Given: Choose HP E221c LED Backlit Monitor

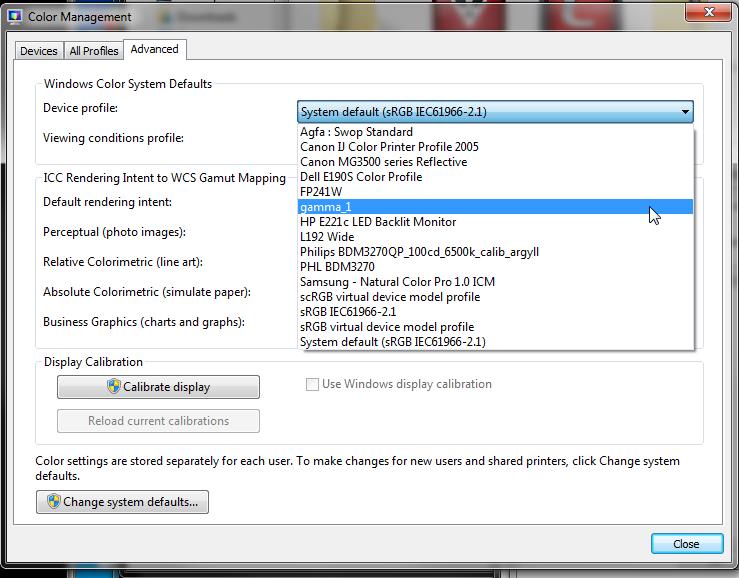Looking at the screenshot, I should coord(495,222).
